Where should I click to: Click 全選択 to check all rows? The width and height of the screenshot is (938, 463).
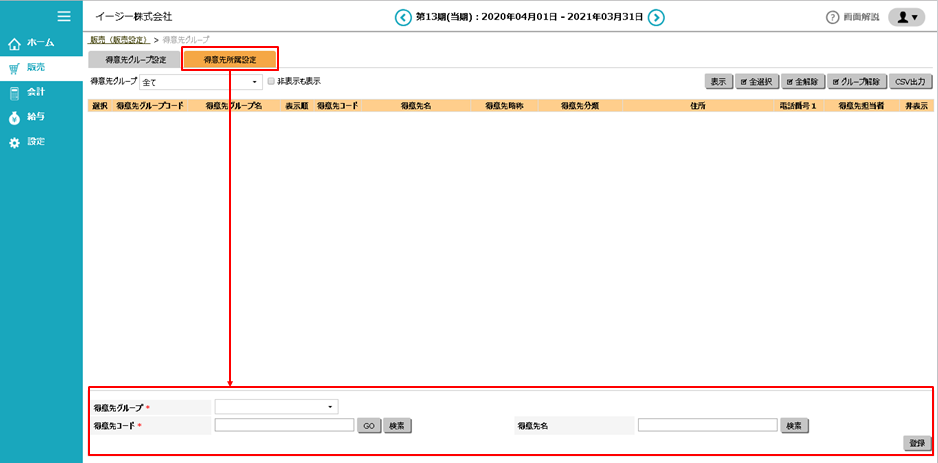(x=757, y=81)
